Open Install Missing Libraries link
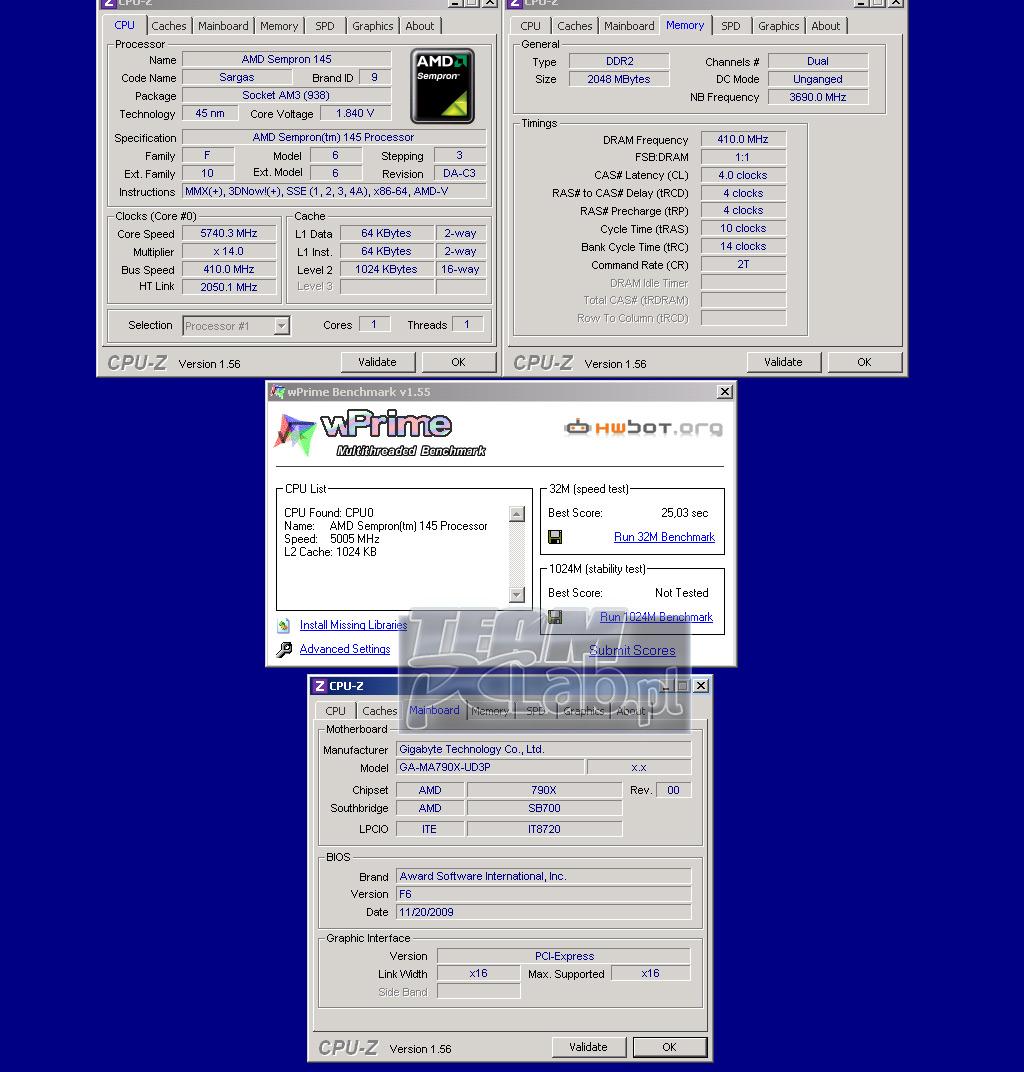The width and height of the screenshot is (1024, 1072). [x=353, y=625]
